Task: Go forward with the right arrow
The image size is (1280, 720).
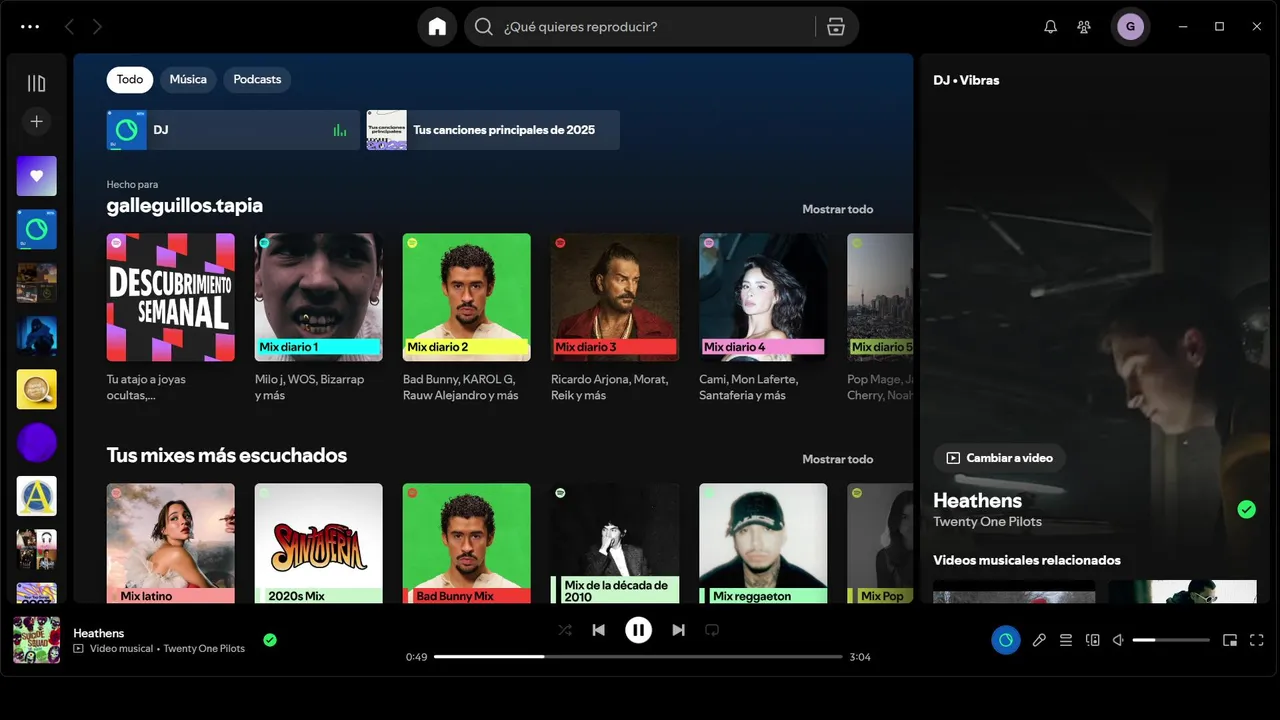Action: pyautogui.click(x=97, y=27)
